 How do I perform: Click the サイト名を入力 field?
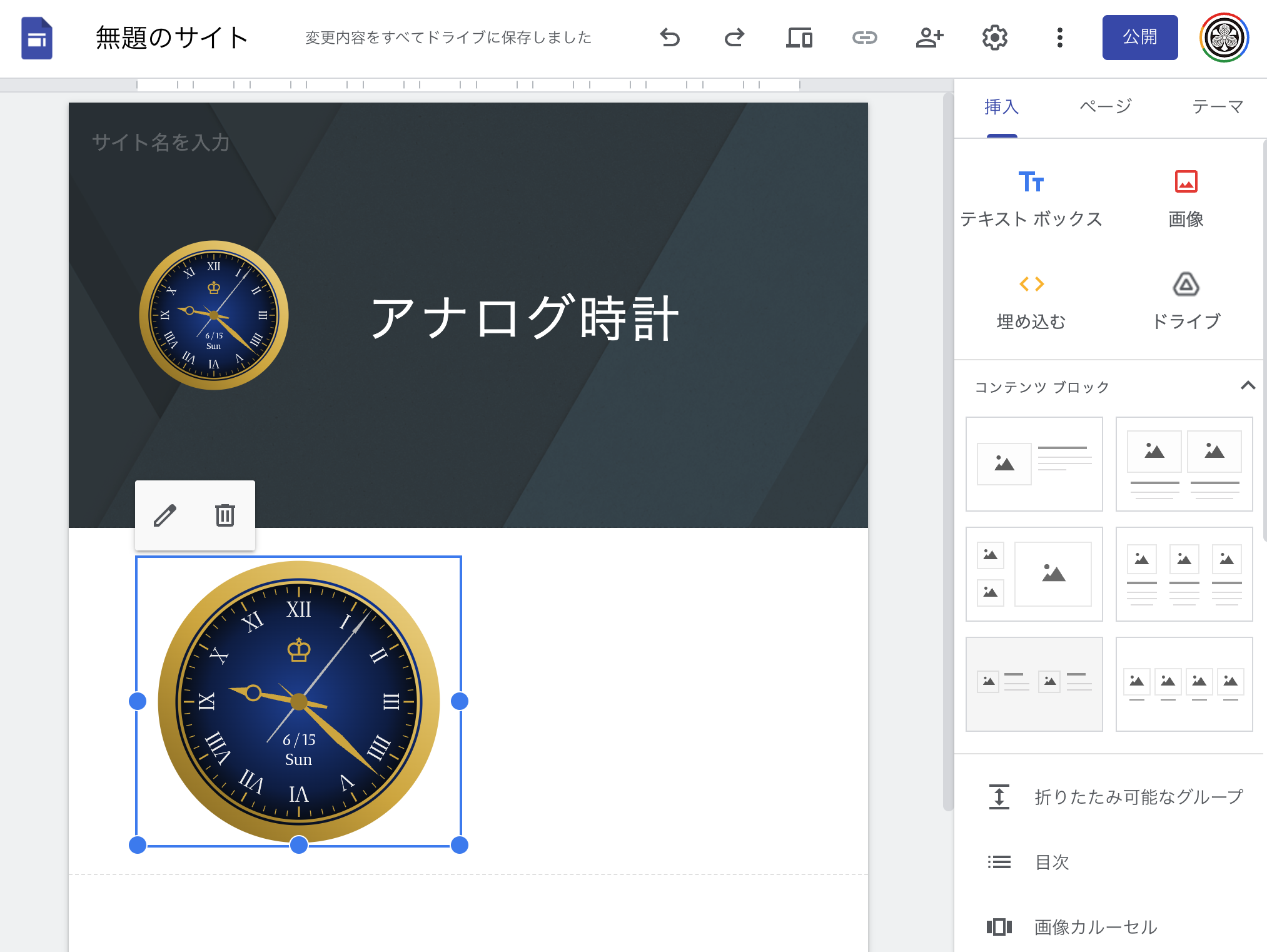tap(161, 143)
